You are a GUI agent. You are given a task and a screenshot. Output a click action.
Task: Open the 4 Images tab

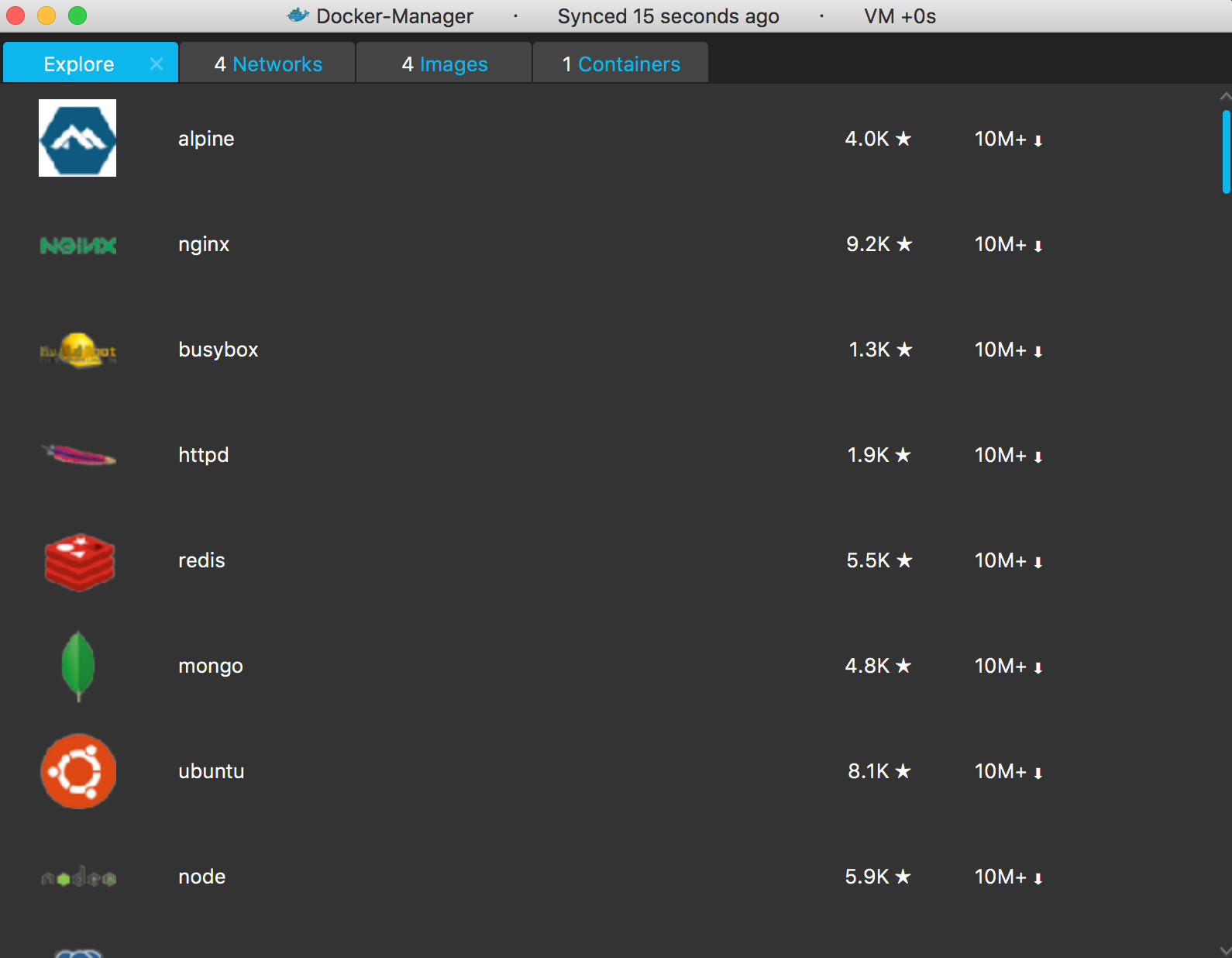click(x=445, y=64)
